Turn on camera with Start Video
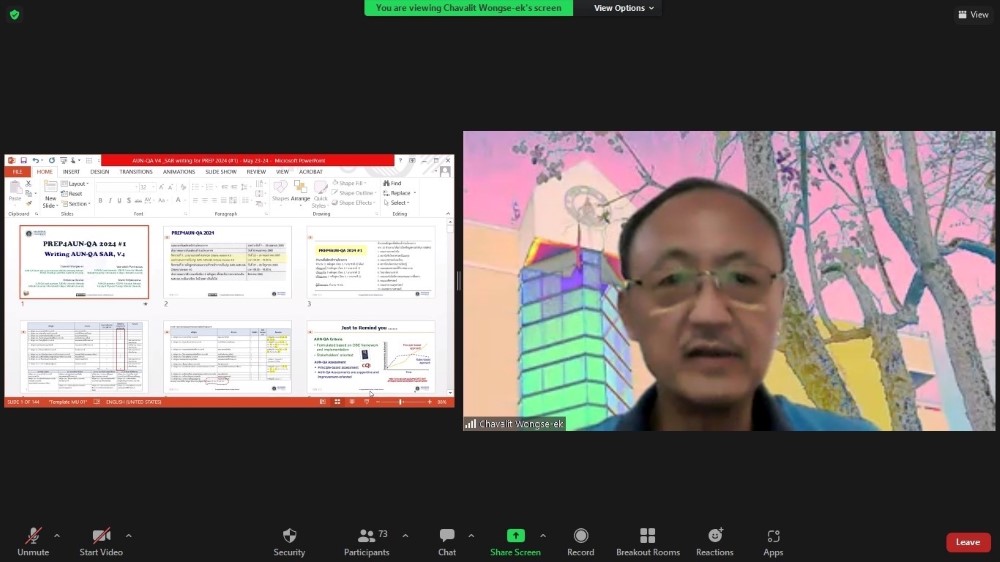This screenshot has height=562, width=1000. pyautogui.click(x=101, y=536)
